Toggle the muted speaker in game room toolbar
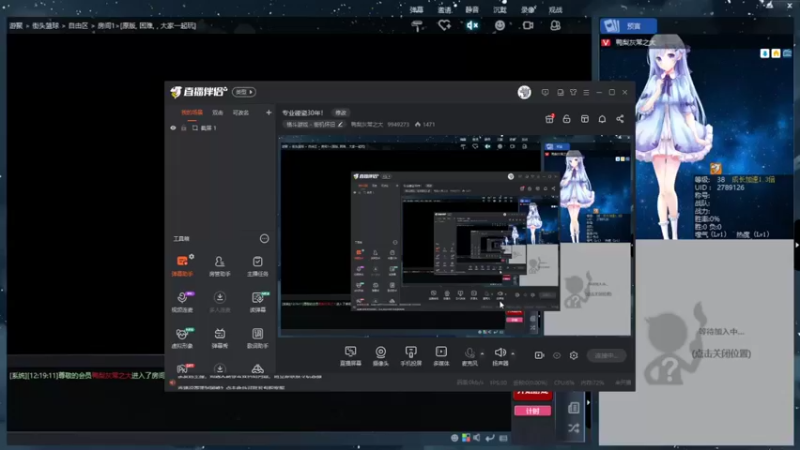Screen dimensions: 800x450 pos(472,25)
